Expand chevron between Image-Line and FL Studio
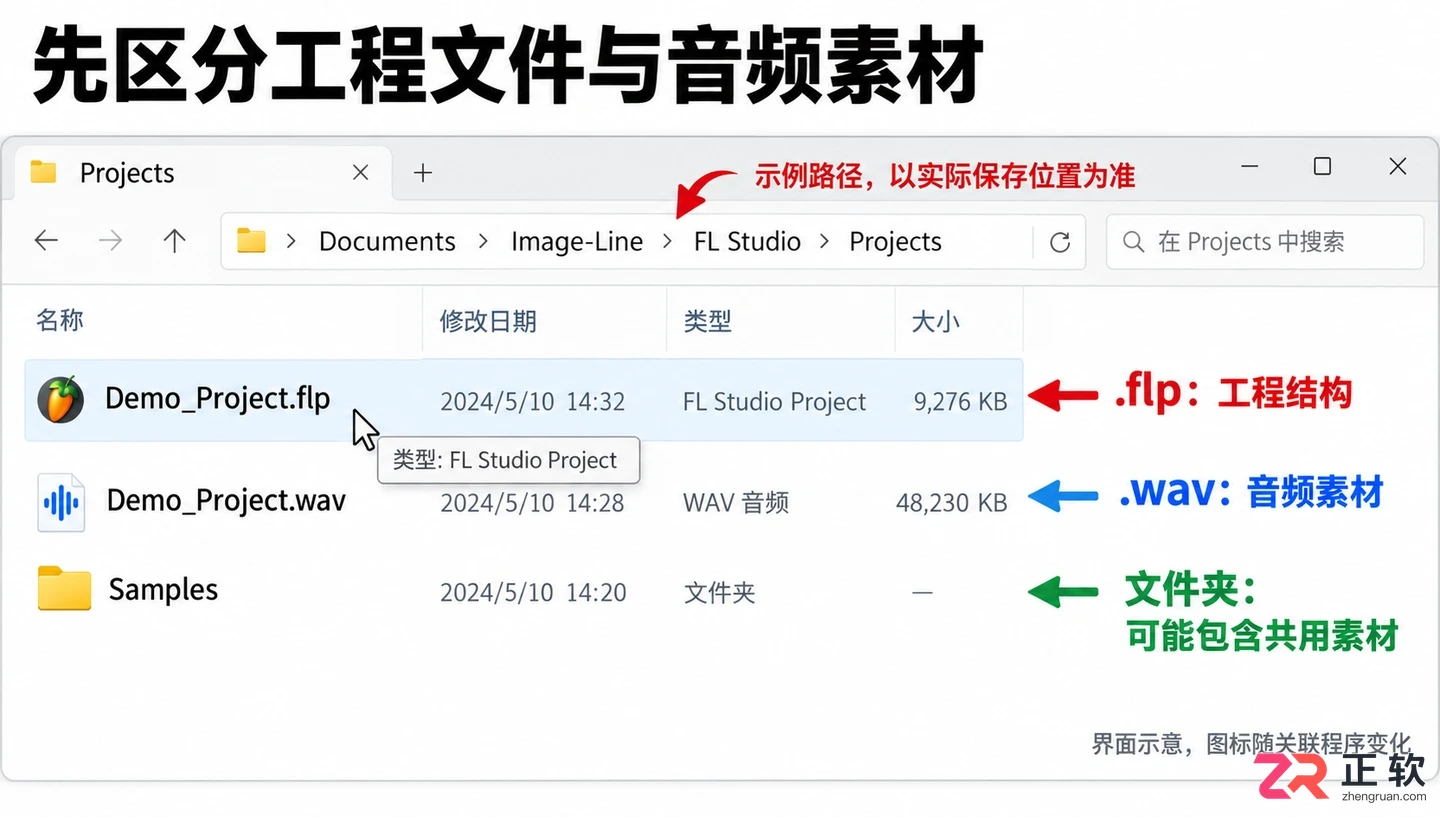The image size is (1440, 817). (668, 242)
